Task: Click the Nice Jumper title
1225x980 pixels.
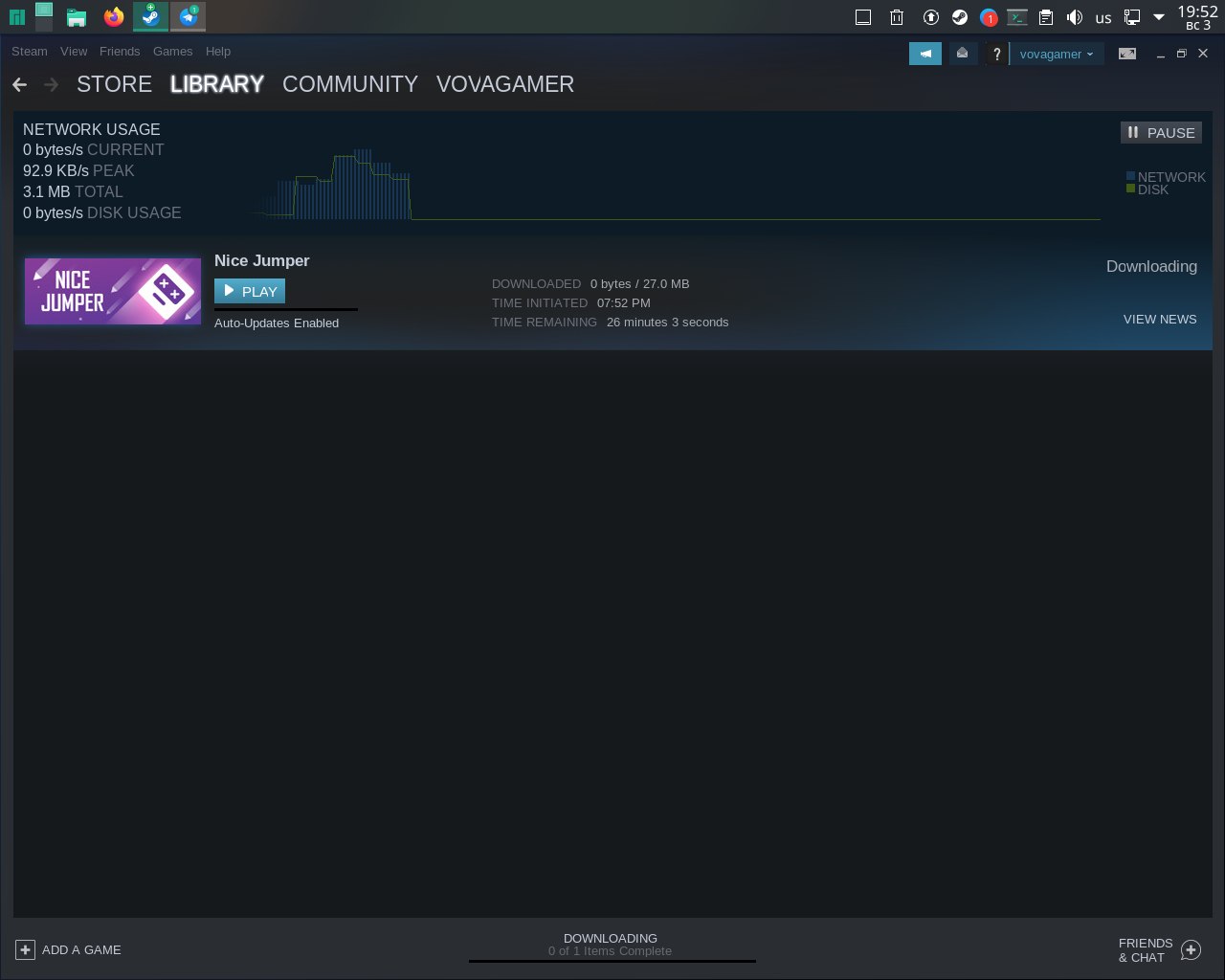Action: (262, 260)
